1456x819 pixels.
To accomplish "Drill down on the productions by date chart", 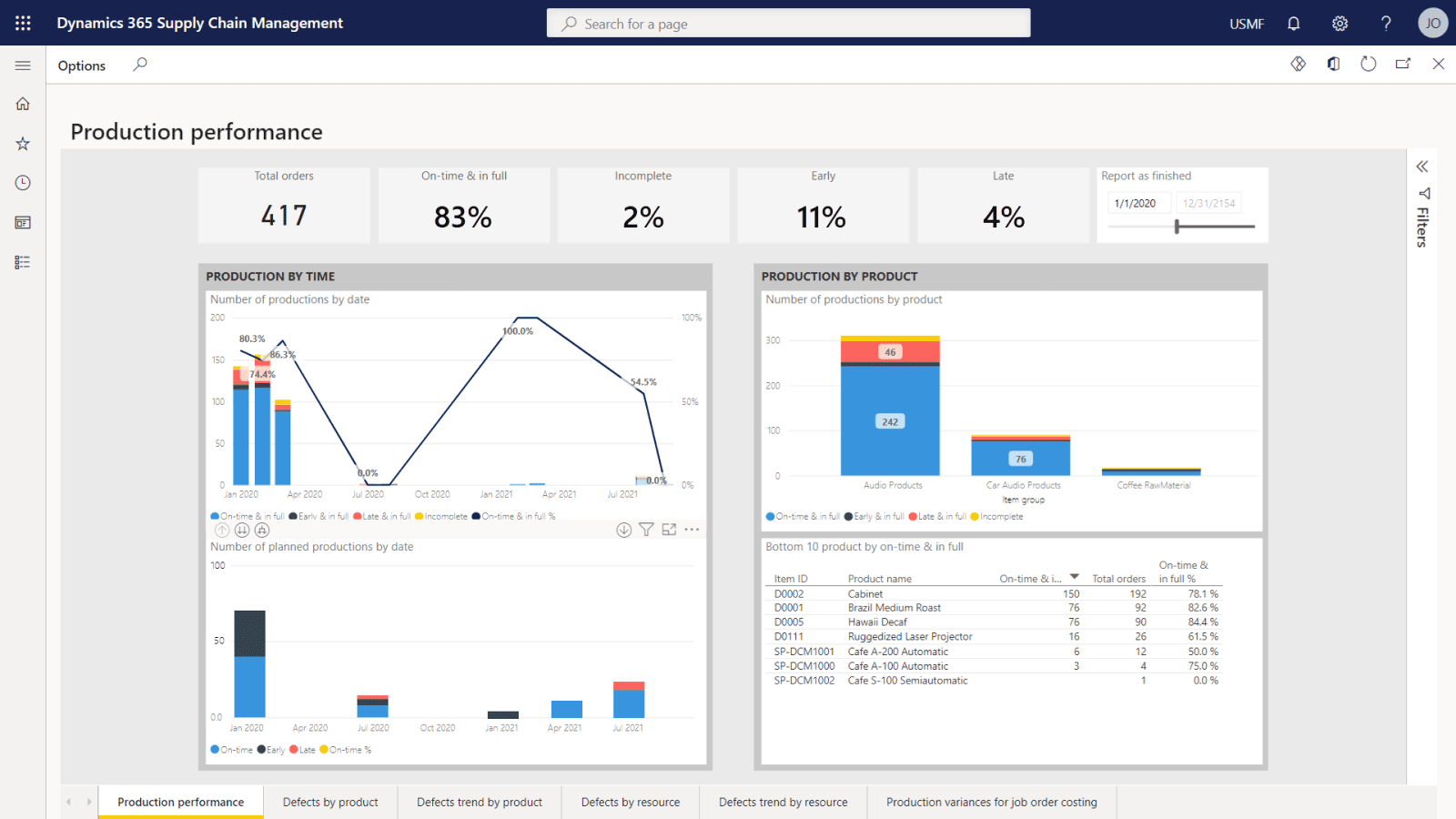I will pyautogui.click(x=624, y=529).
